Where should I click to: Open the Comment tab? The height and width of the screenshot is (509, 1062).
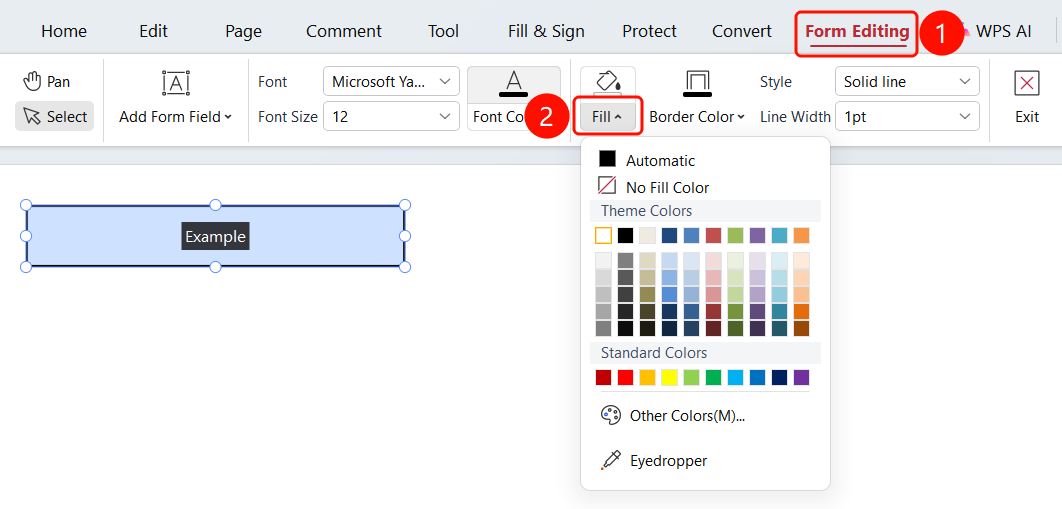tap(344, 31)
